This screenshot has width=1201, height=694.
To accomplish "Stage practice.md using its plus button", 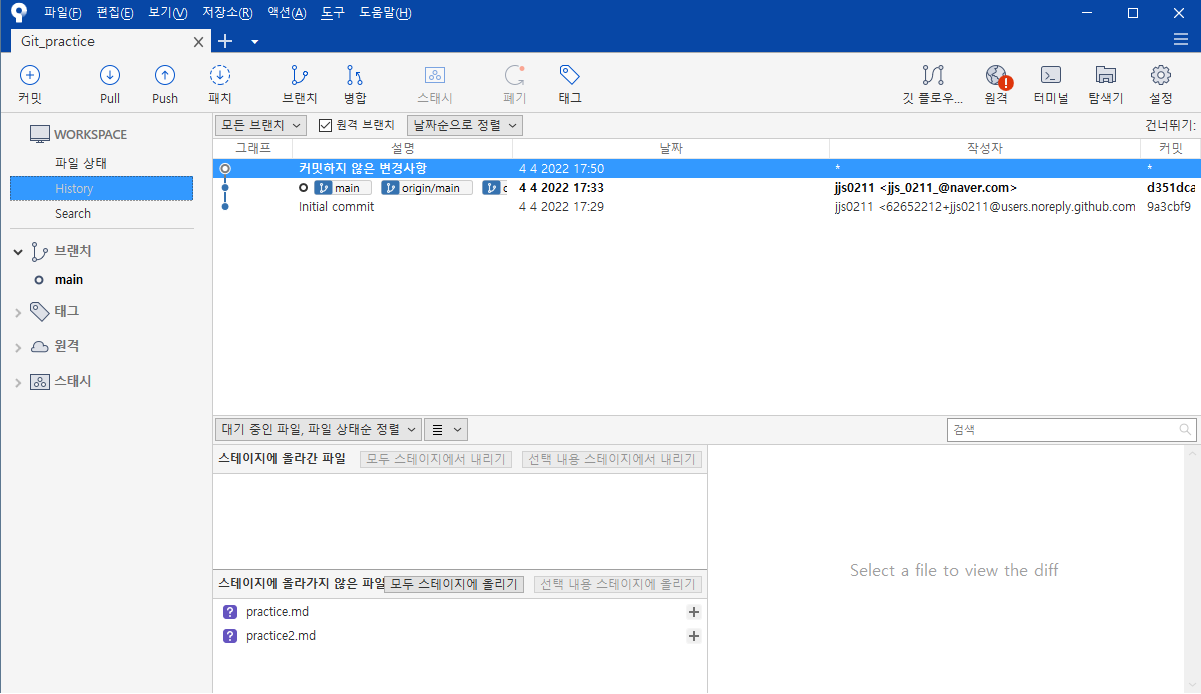I will click(694, 612).
